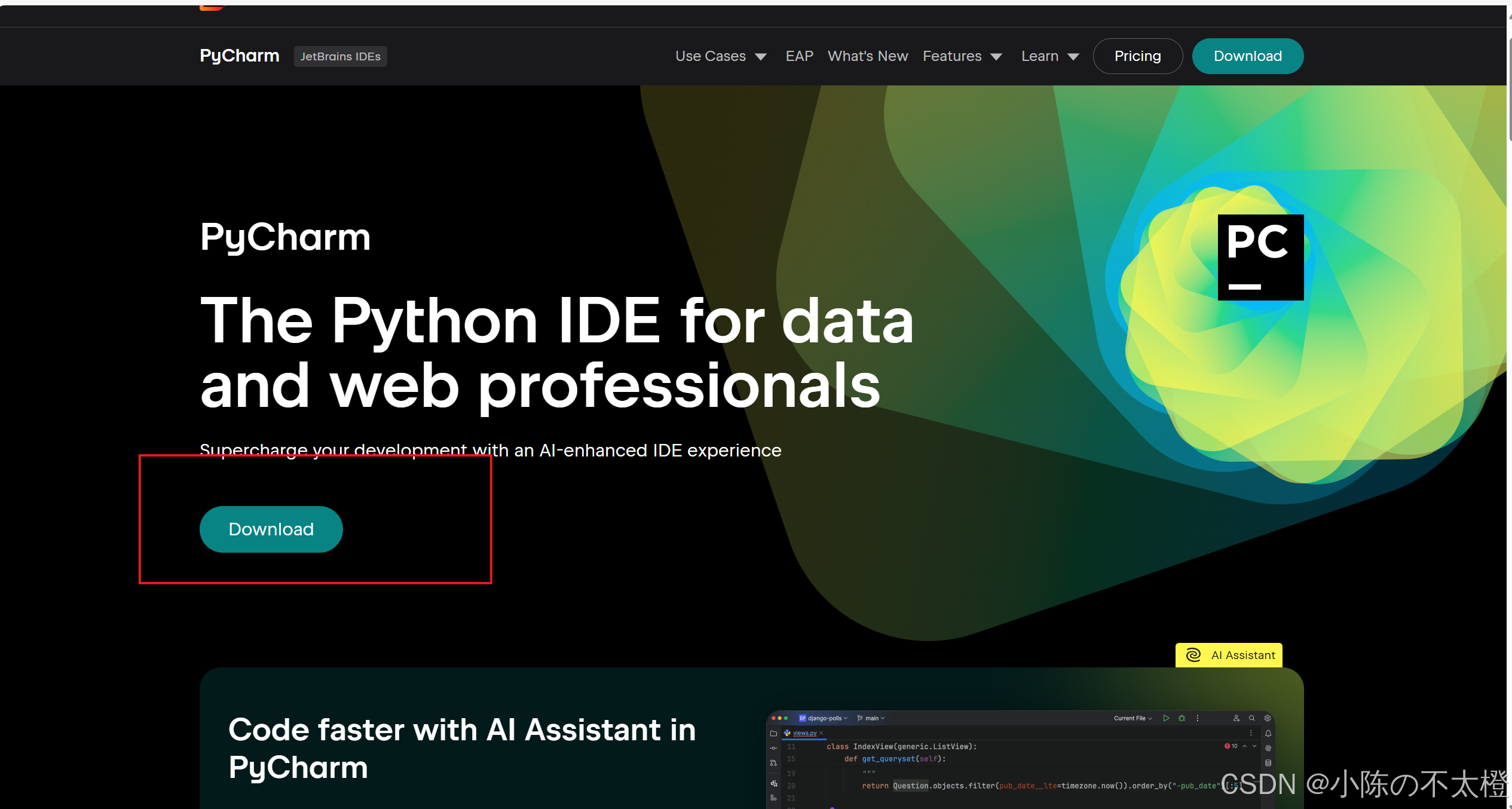Click the Database icon in IDE right sidebar
This screenshot has width=1512, height=809.
(1268, 763)
